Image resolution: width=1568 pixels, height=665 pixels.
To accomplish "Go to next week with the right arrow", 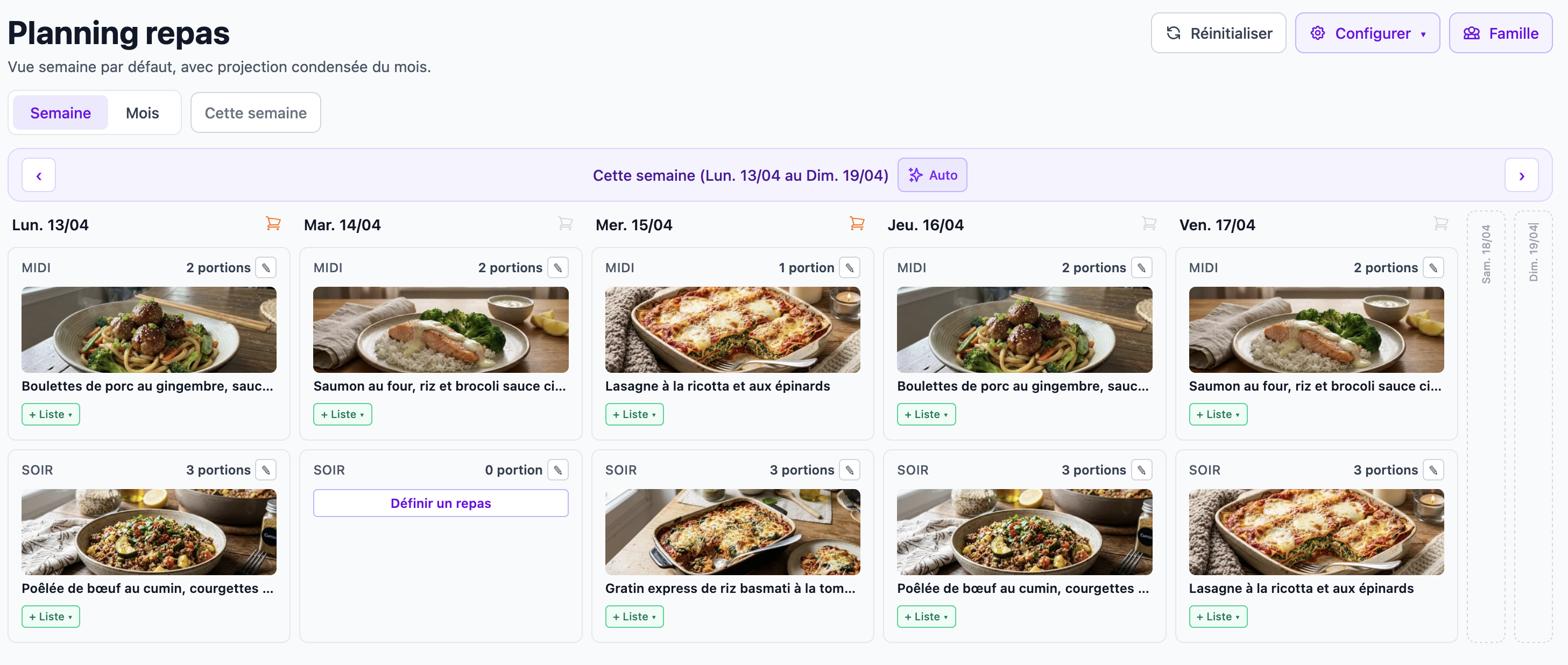I will pyautogui.click(x=1521, y=175).
